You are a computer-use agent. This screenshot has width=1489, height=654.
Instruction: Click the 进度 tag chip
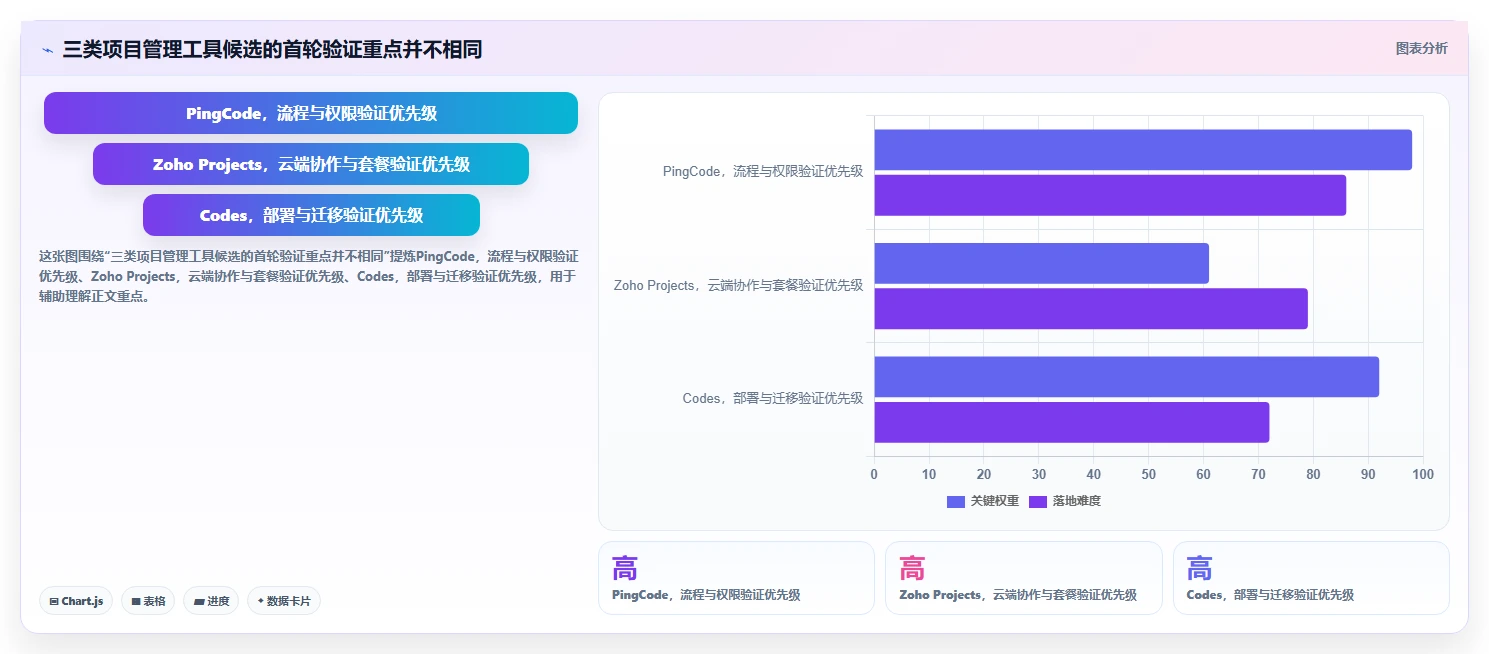pyautogui.click(x=211, y=601)
